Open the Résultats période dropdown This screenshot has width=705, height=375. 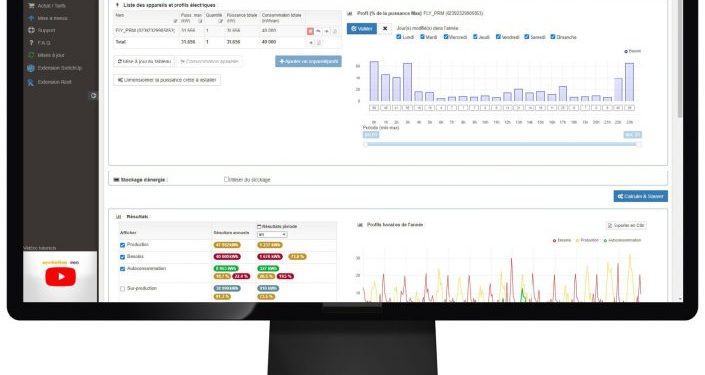[x=272, y=235]
